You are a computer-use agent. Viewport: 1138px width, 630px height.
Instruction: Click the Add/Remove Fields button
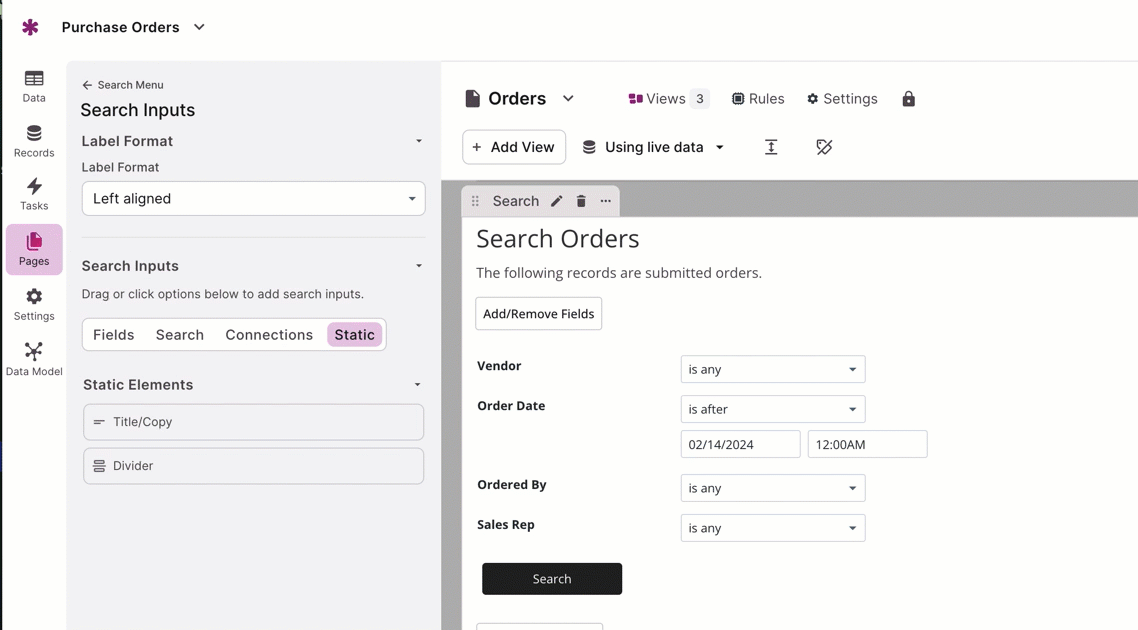(x=538, y=314)
